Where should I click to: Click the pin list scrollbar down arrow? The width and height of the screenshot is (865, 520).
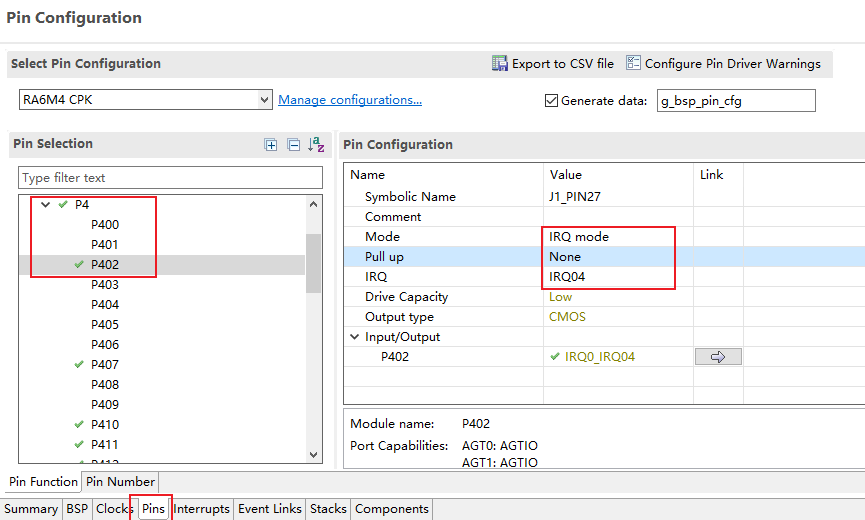pyautogui.click(x=314, y=454)
